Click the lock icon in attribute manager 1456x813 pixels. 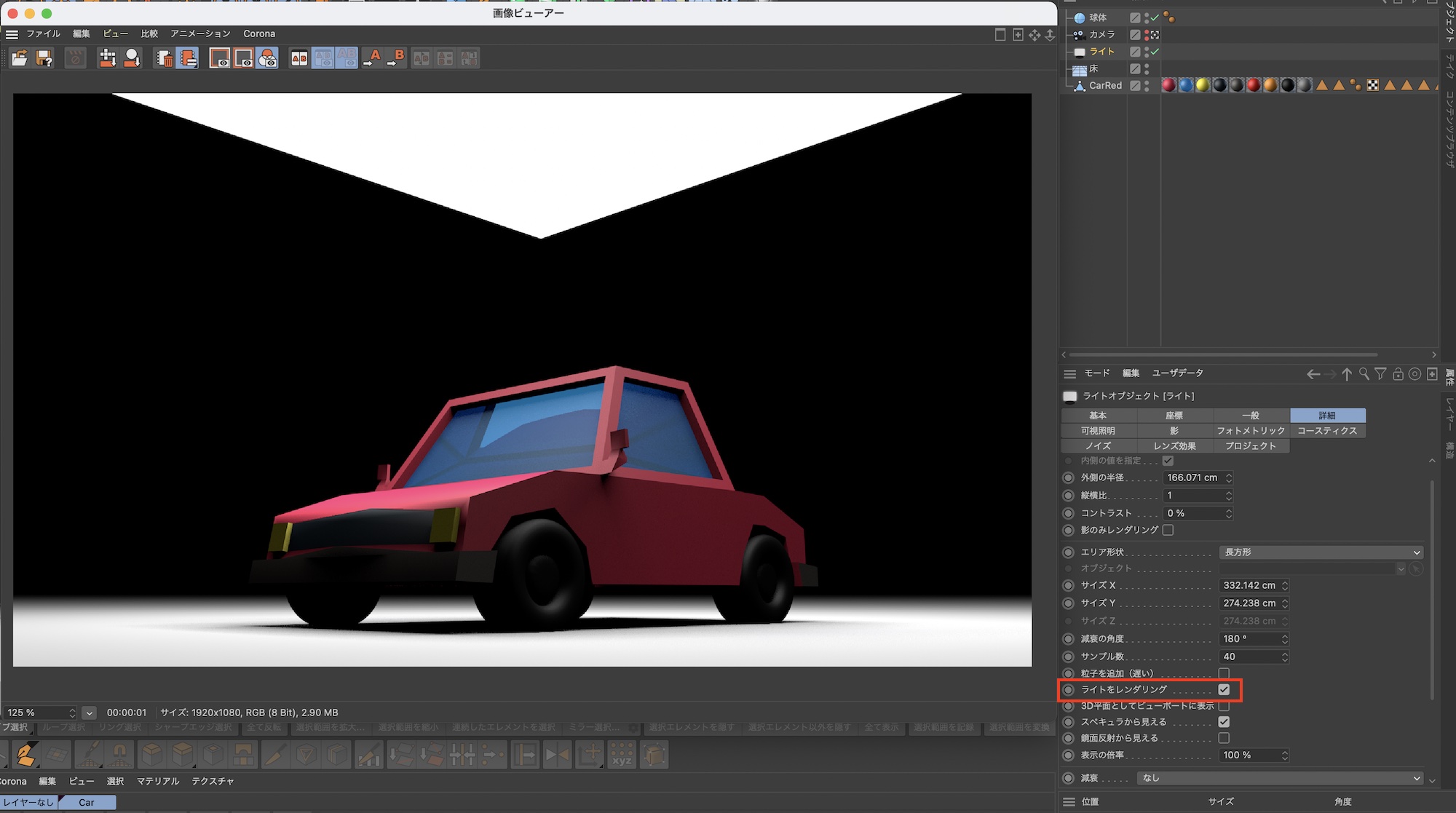pyautogui.click(x=1398, y=374)
